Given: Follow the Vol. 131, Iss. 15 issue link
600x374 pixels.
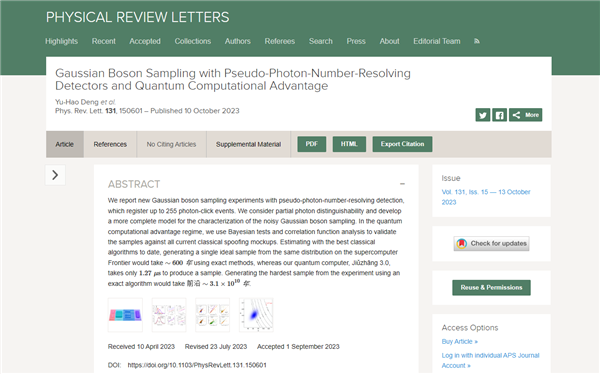Looking at the screenshot, I should click(x=486, y=197).
